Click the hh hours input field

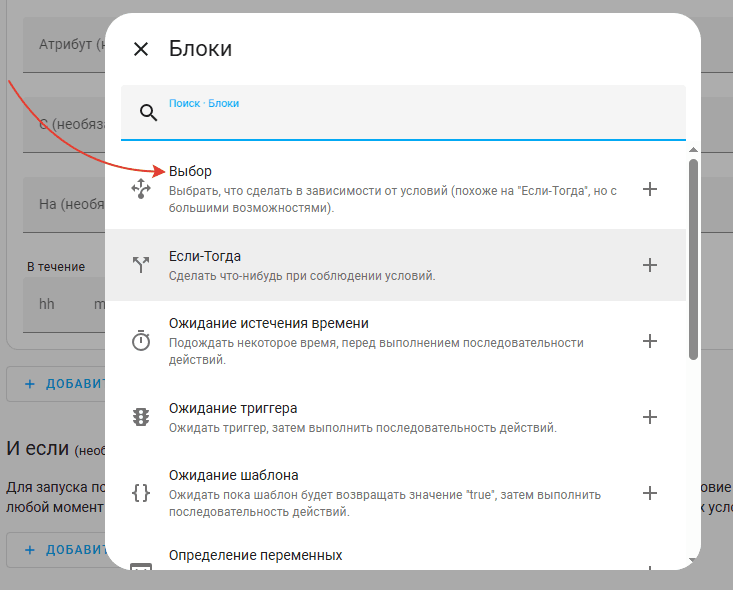tap(47, 304)
